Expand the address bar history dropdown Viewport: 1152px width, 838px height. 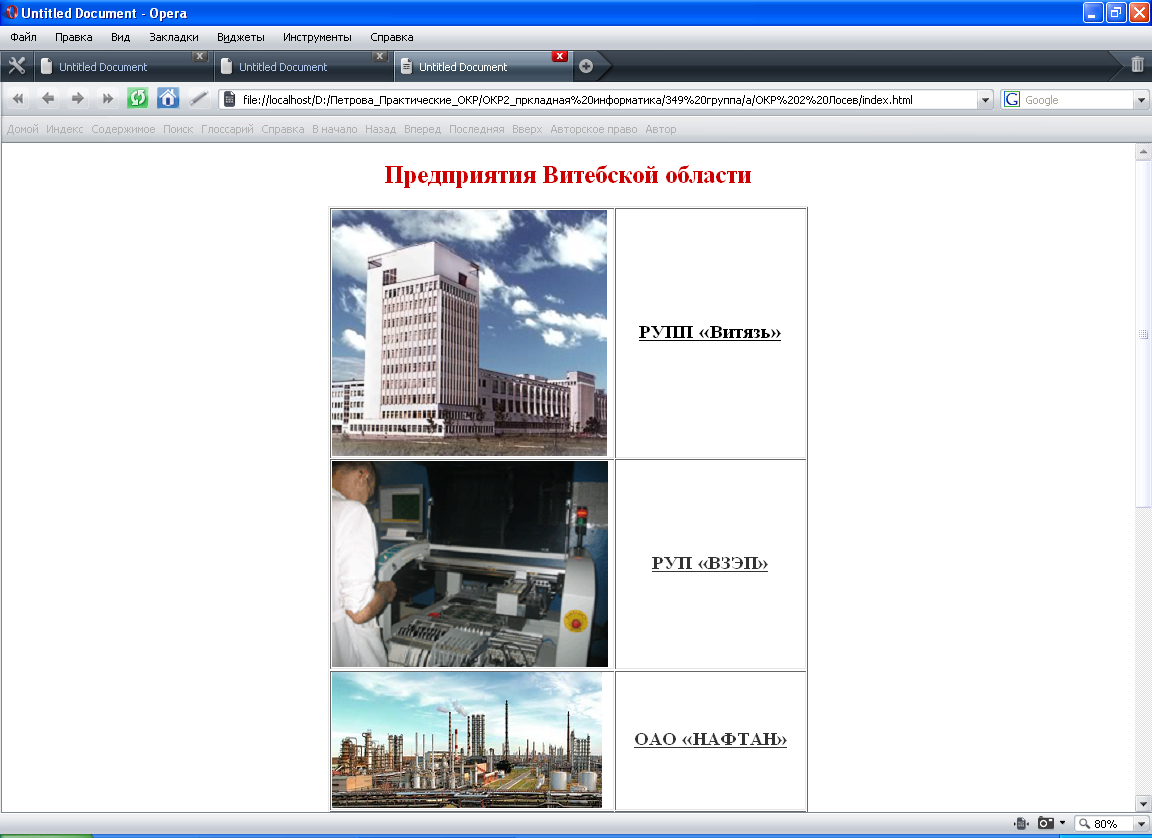(x=985, y=100)
